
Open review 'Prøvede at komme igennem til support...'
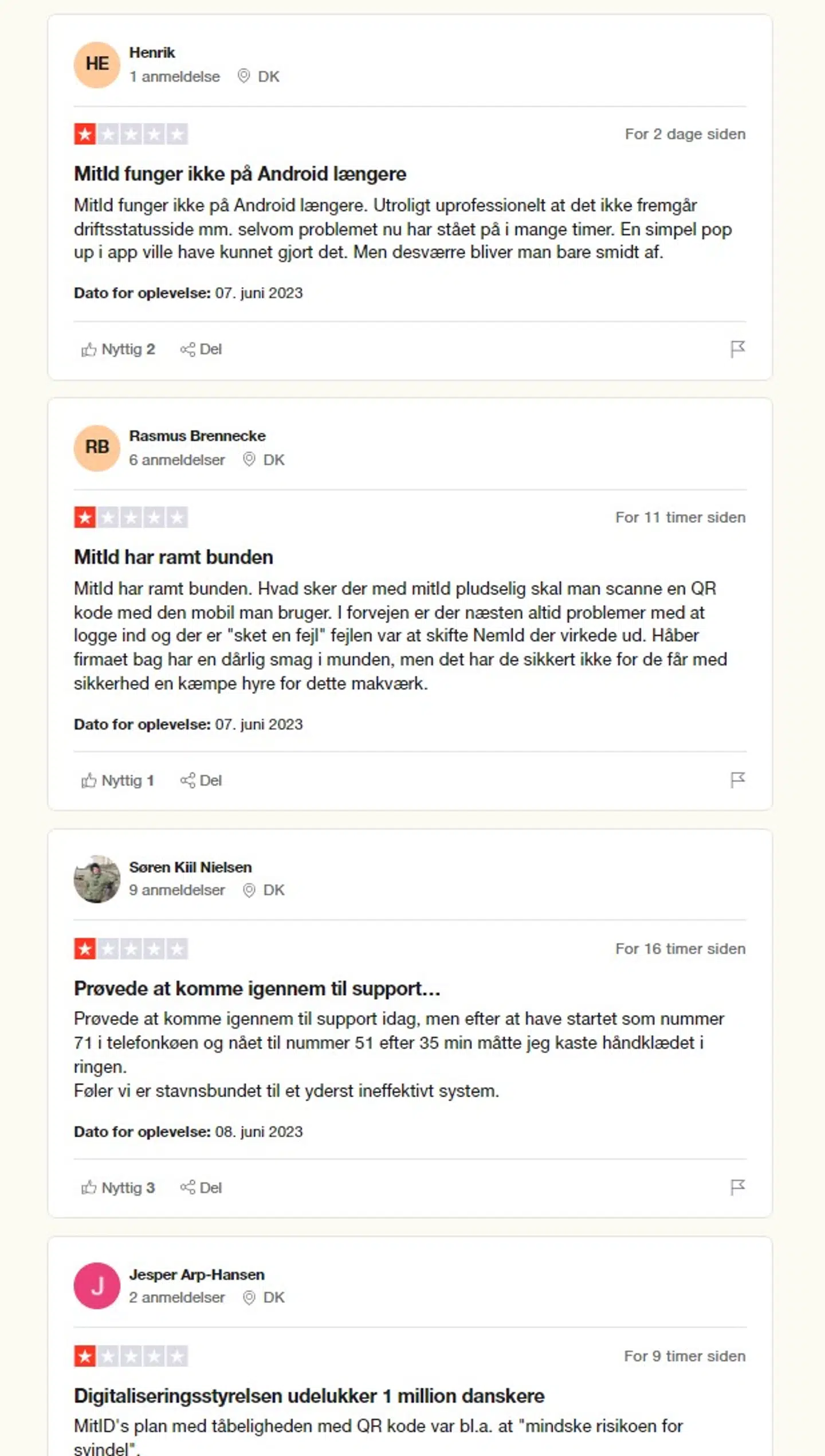coord(257,988)
